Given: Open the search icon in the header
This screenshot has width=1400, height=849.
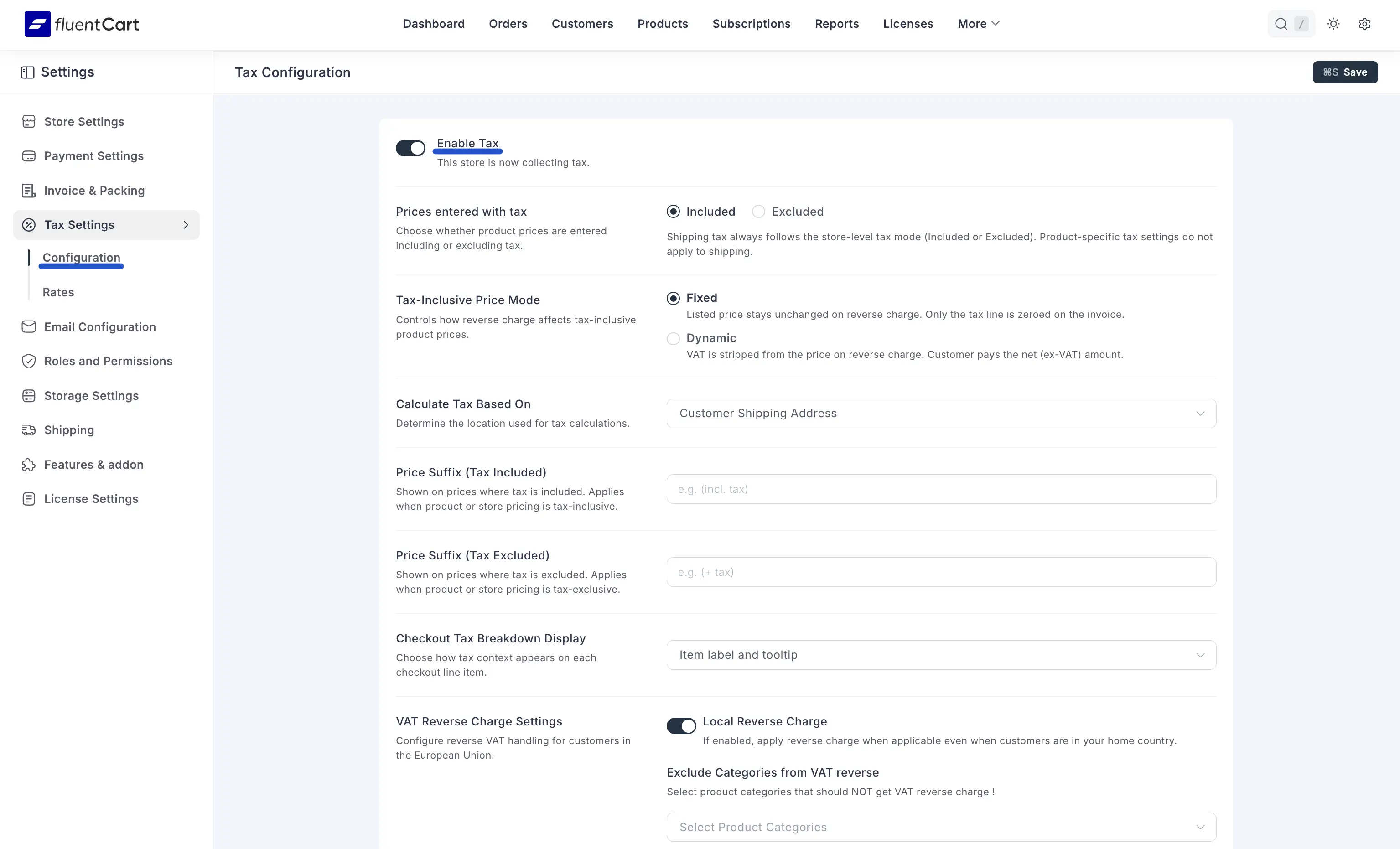Looking at the screenshot, I should click(x=1281, y=24).
